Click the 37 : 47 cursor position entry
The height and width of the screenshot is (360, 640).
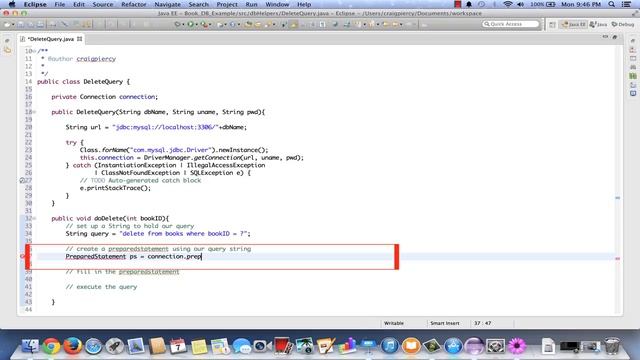(482, 323)
